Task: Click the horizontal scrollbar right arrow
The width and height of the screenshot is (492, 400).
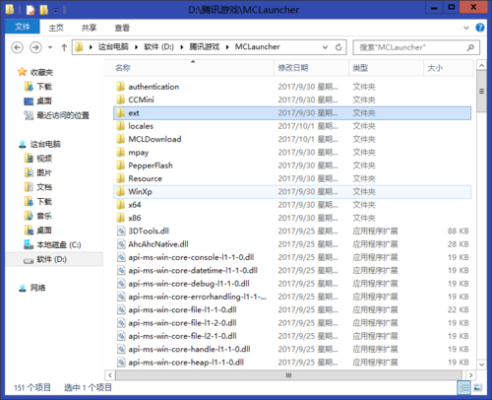Action: click(x=470, y=375)
